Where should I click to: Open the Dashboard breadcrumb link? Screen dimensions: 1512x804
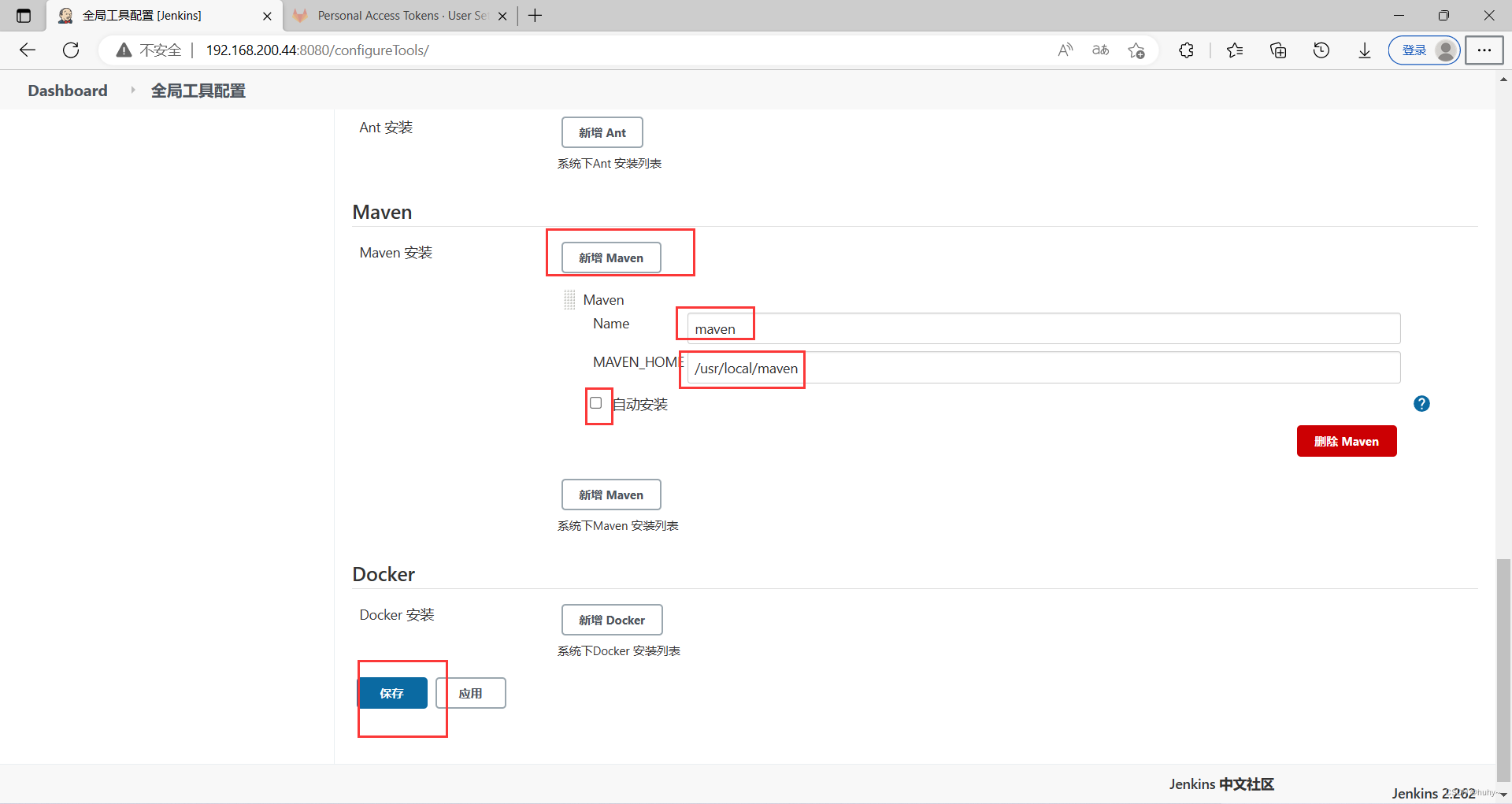point(68,91)
